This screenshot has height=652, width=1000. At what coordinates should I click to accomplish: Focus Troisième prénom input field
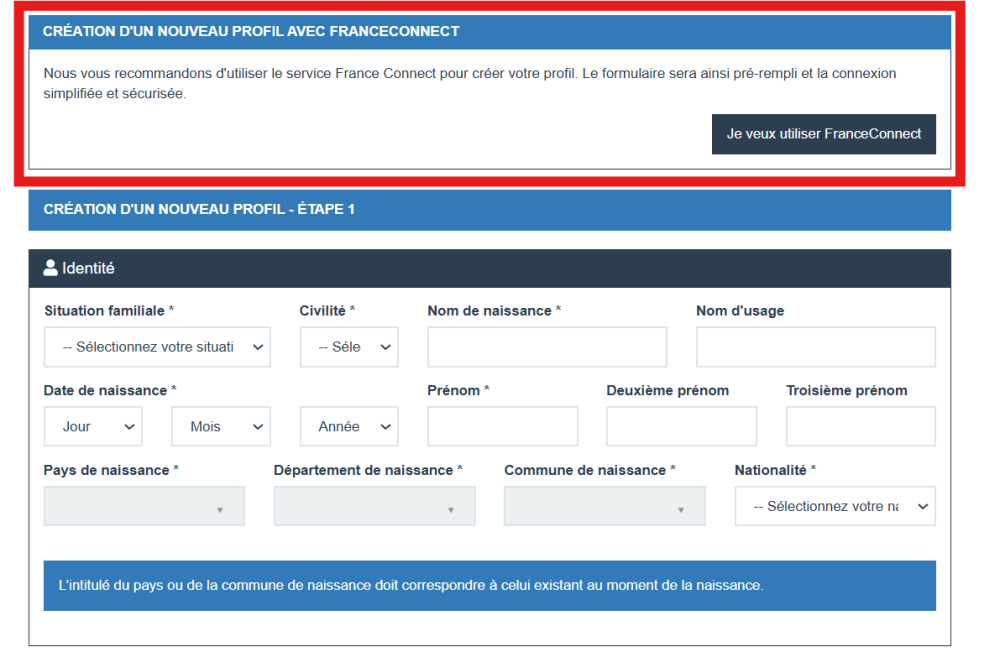point(861,426)
